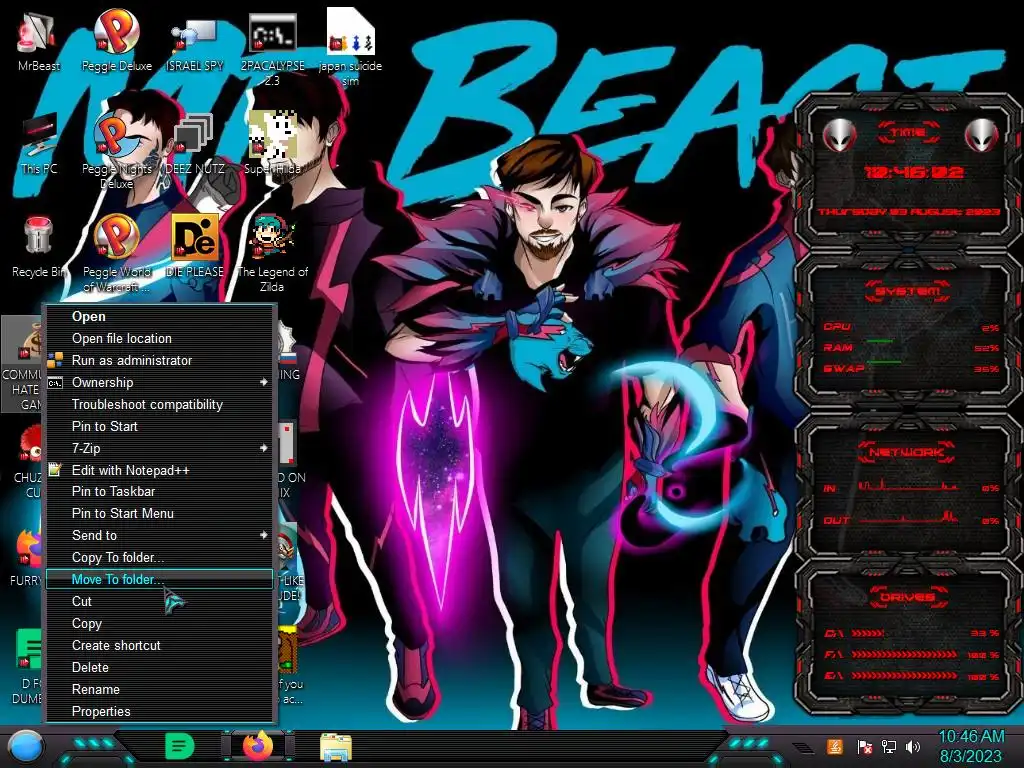1024x768 pixels.
Task: Click the widget date Thursday 03 August 2023
Action: tap(909, 212)
